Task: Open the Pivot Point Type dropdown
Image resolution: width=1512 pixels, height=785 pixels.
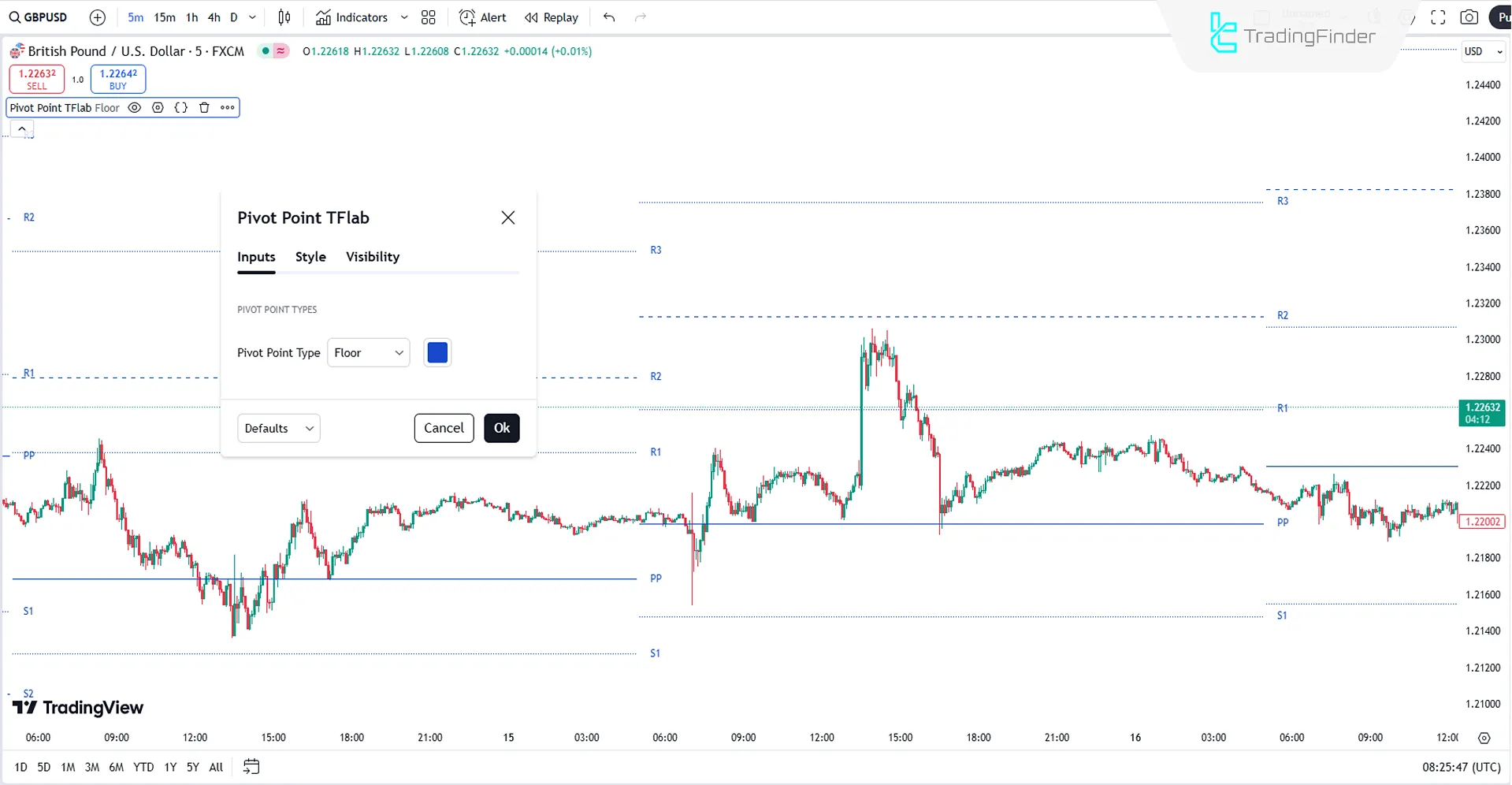Action: point(368,352)
